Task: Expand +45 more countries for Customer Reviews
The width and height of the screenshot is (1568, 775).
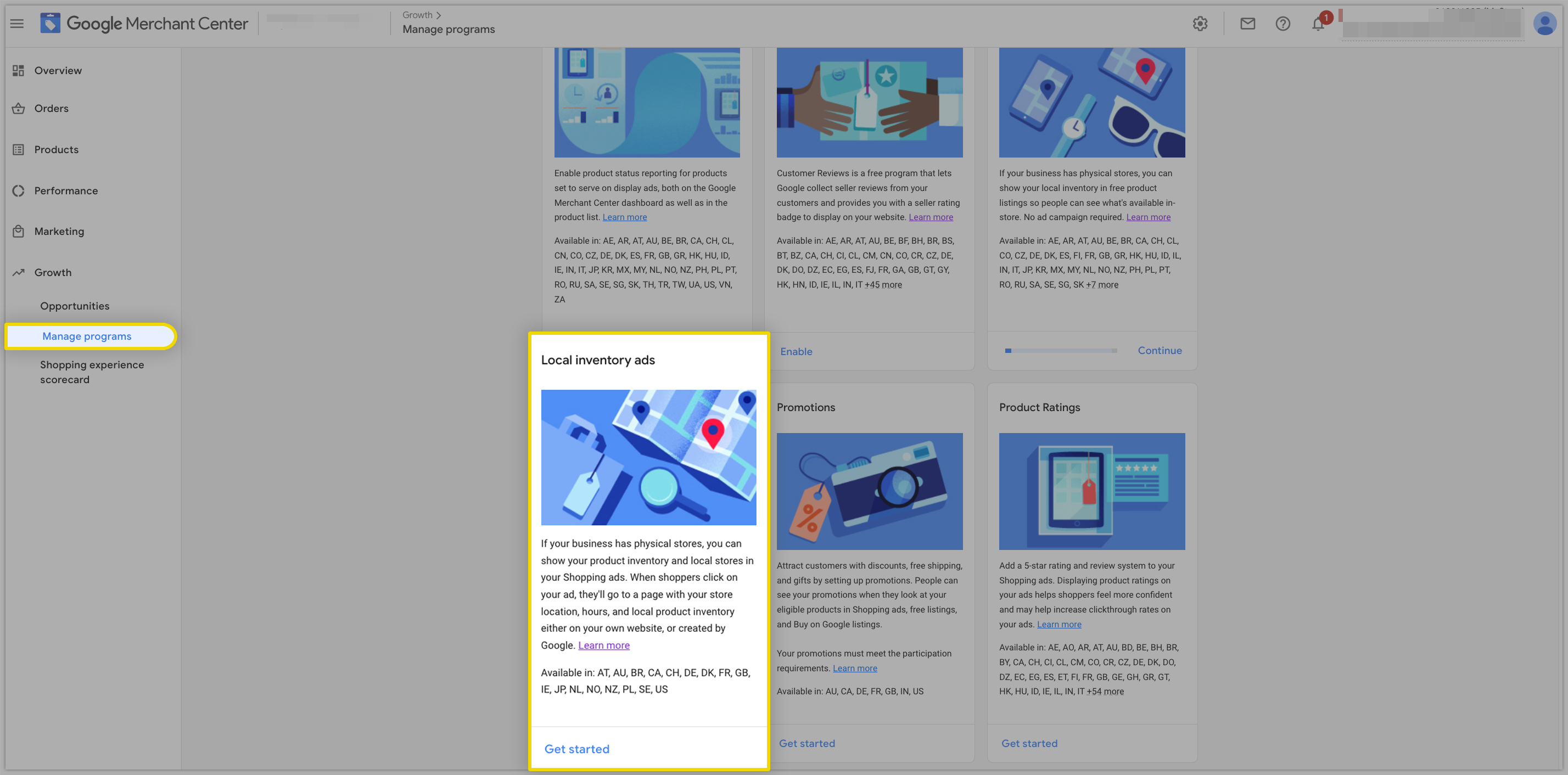Action: pos(883,285)
